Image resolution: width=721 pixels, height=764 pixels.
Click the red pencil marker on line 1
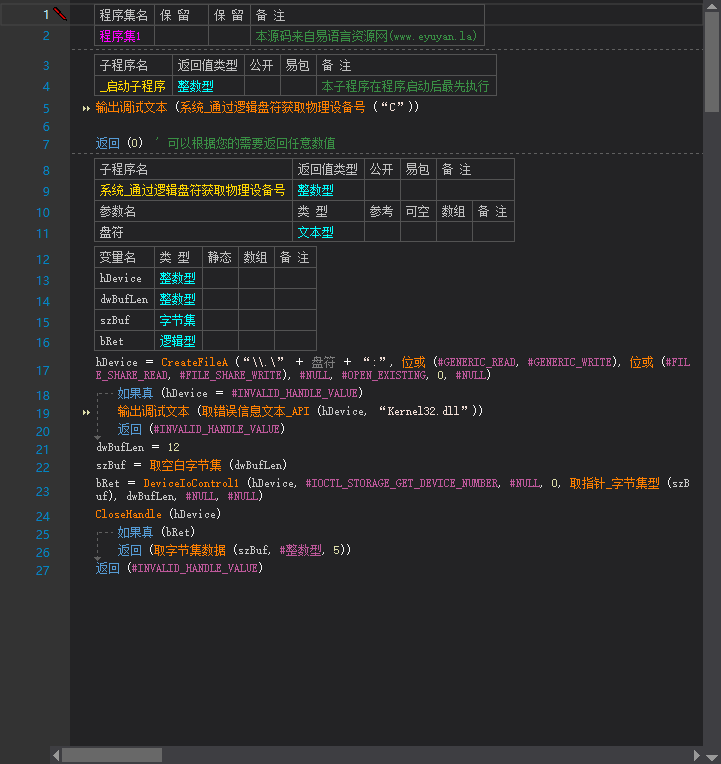click(60, 14)
